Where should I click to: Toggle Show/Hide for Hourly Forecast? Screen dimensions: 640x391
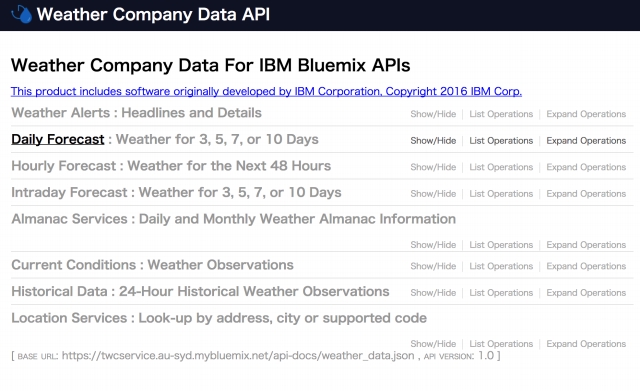tap(433, 167)
